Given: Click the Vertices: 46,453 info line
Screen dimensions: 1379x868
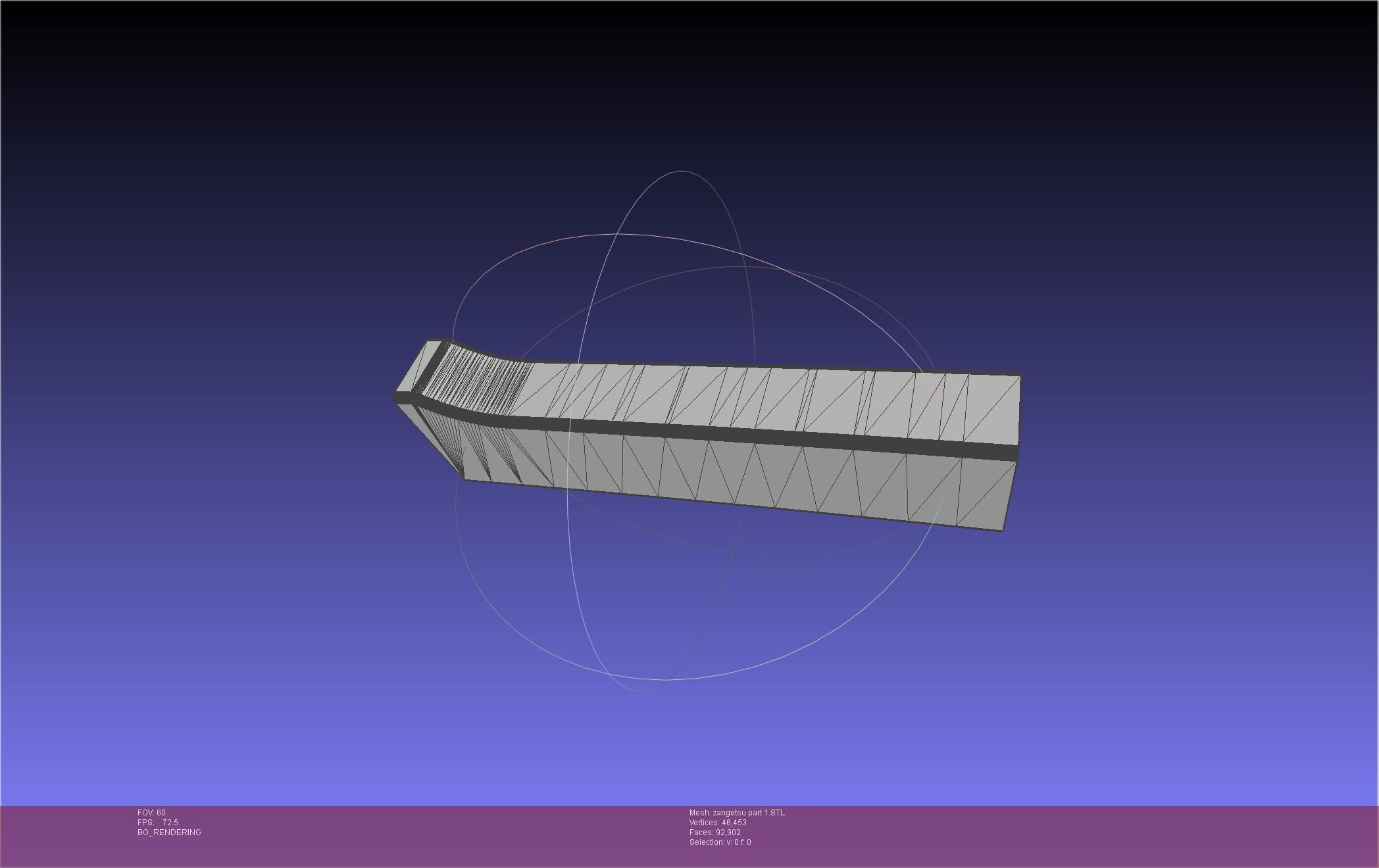Looking at the screenshot, I should (x=718, y=823).
